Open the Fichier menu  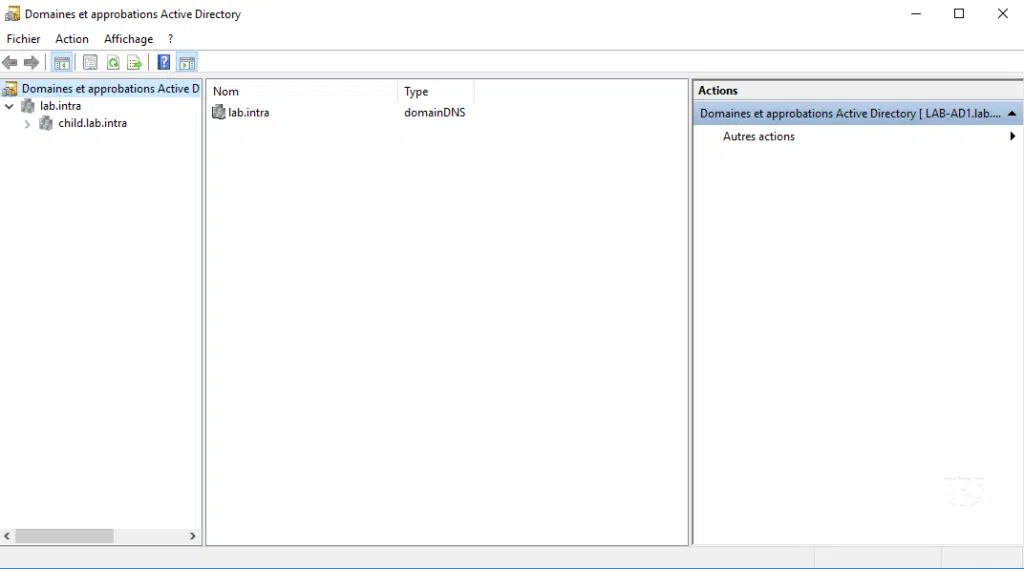24,39
